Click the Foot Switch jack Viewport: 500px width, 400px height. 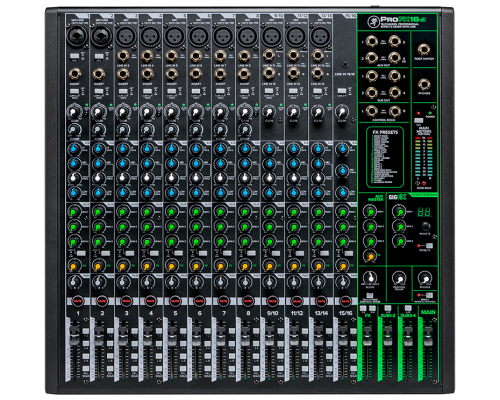coord(424,50)
